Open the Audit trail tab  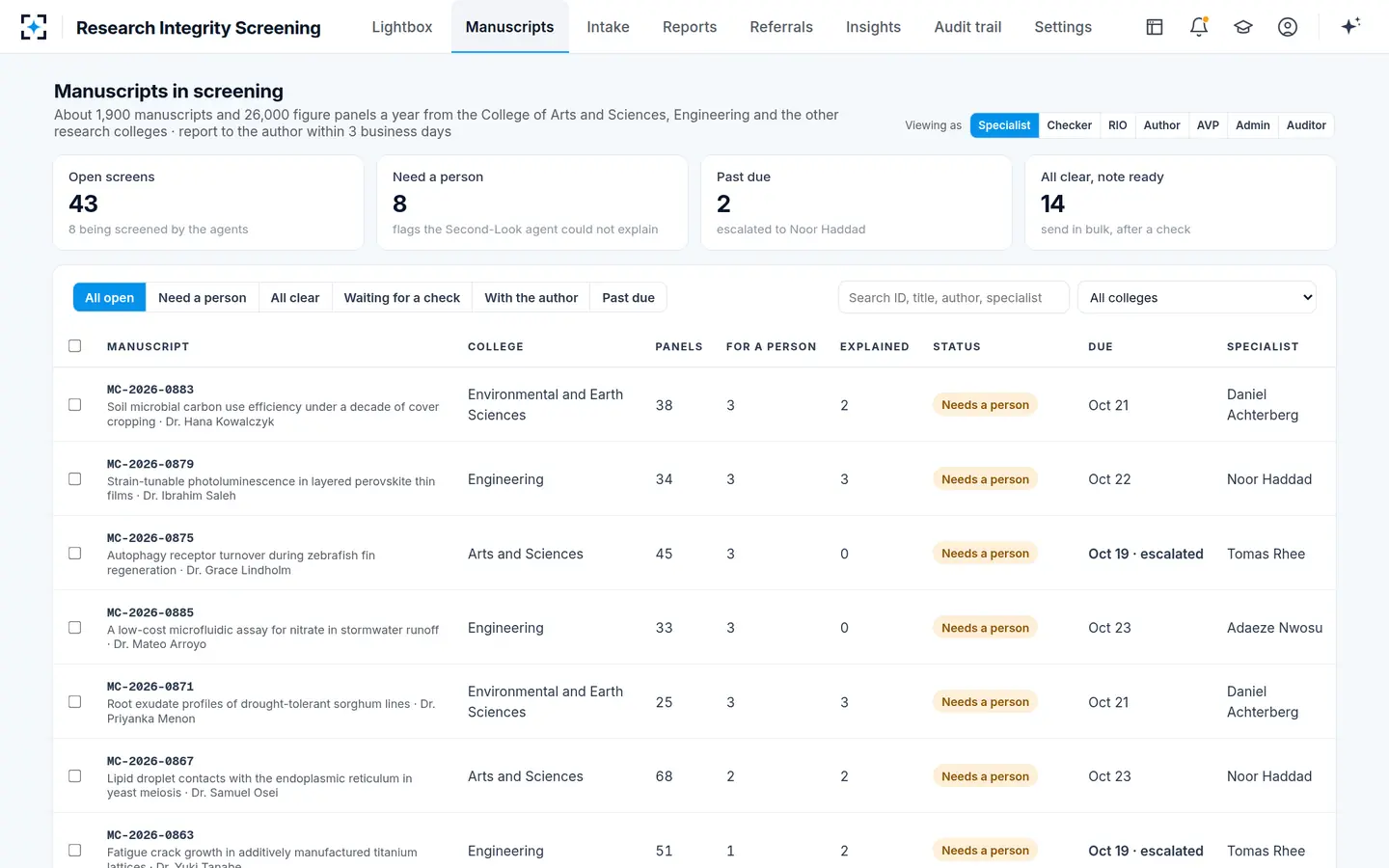click(x=967, y=27)
